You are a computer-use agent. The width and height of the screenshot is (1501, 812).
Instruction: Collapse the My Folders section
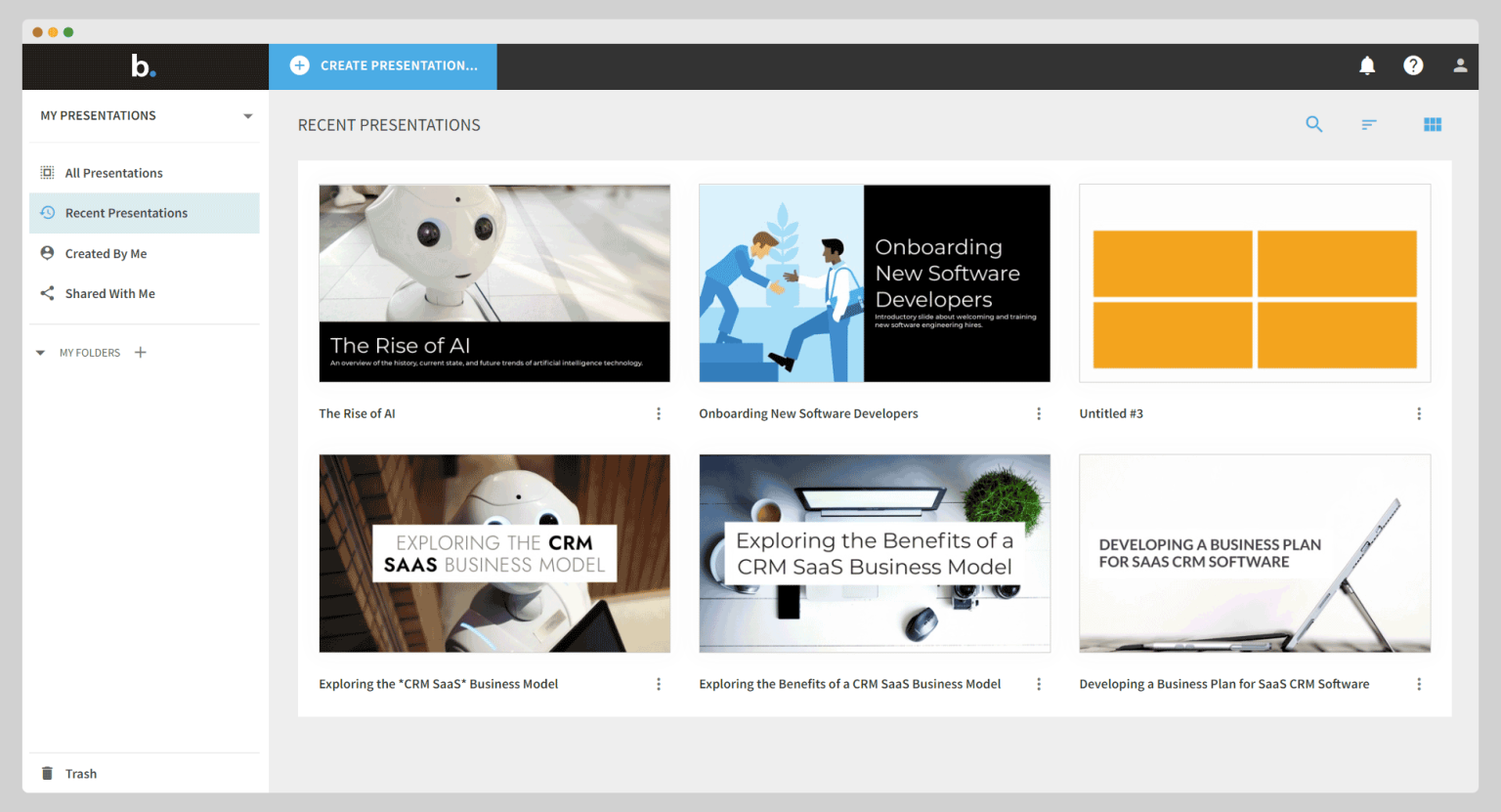pos(40,352)
